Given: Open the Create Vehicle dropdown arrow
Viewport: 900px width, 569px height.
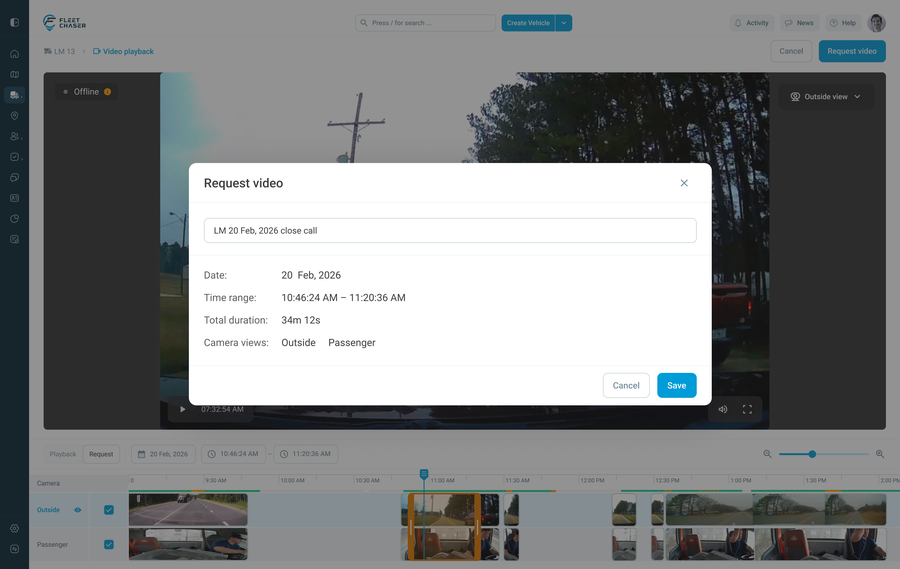Looking at the screenshot, I should (x=564, y=23).
